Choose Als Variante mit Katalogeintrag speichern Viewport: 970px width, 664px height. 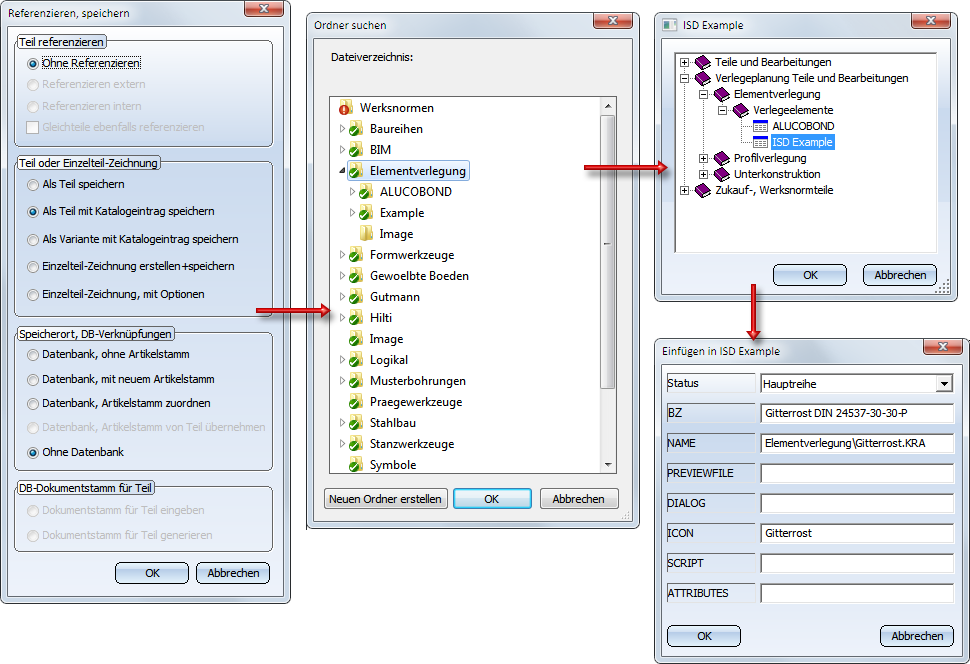(x=33, y=239)
